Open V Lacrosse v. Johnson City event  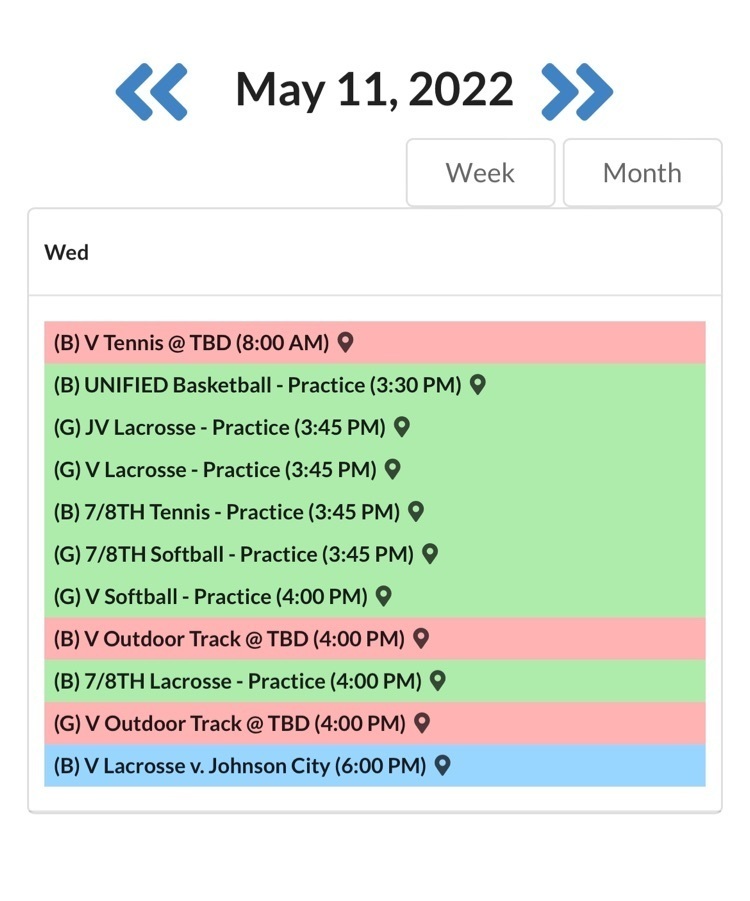click(x=240, y=766)
